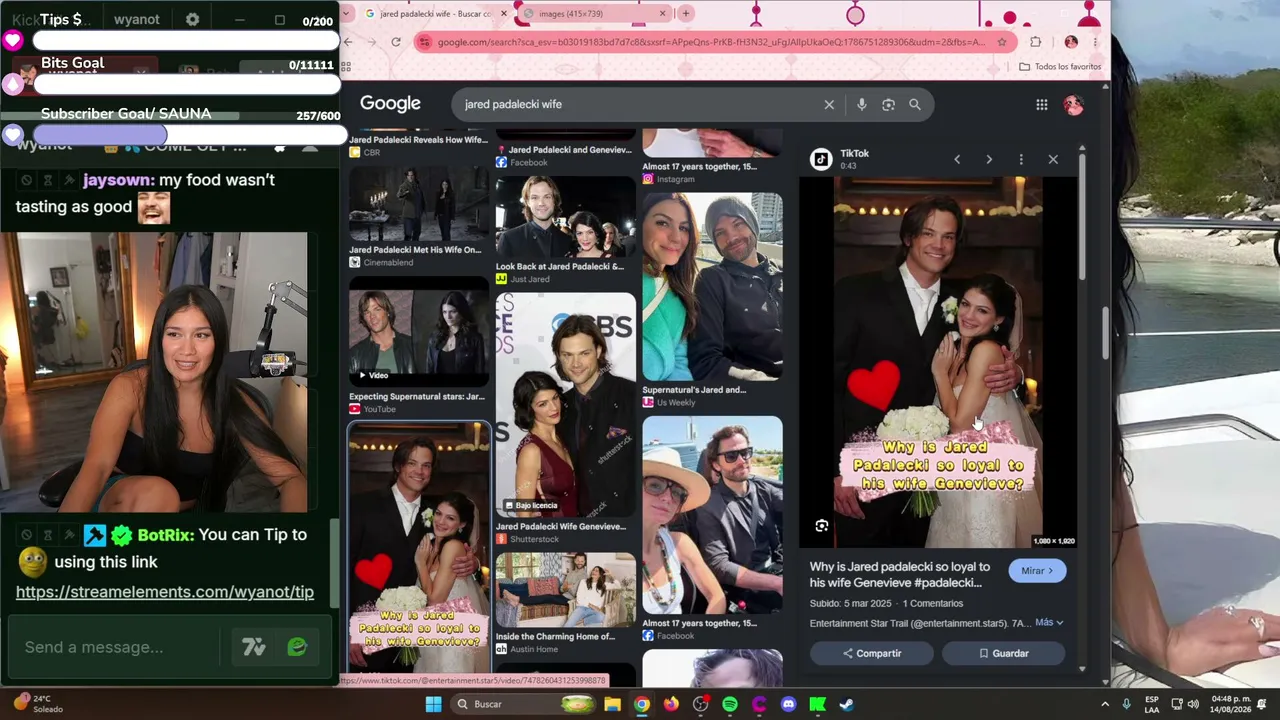Open the TikTok logo source in preview header
The height and width of the screenshot is (720, 1280).
pyautogui.click(x=821, y=160)
